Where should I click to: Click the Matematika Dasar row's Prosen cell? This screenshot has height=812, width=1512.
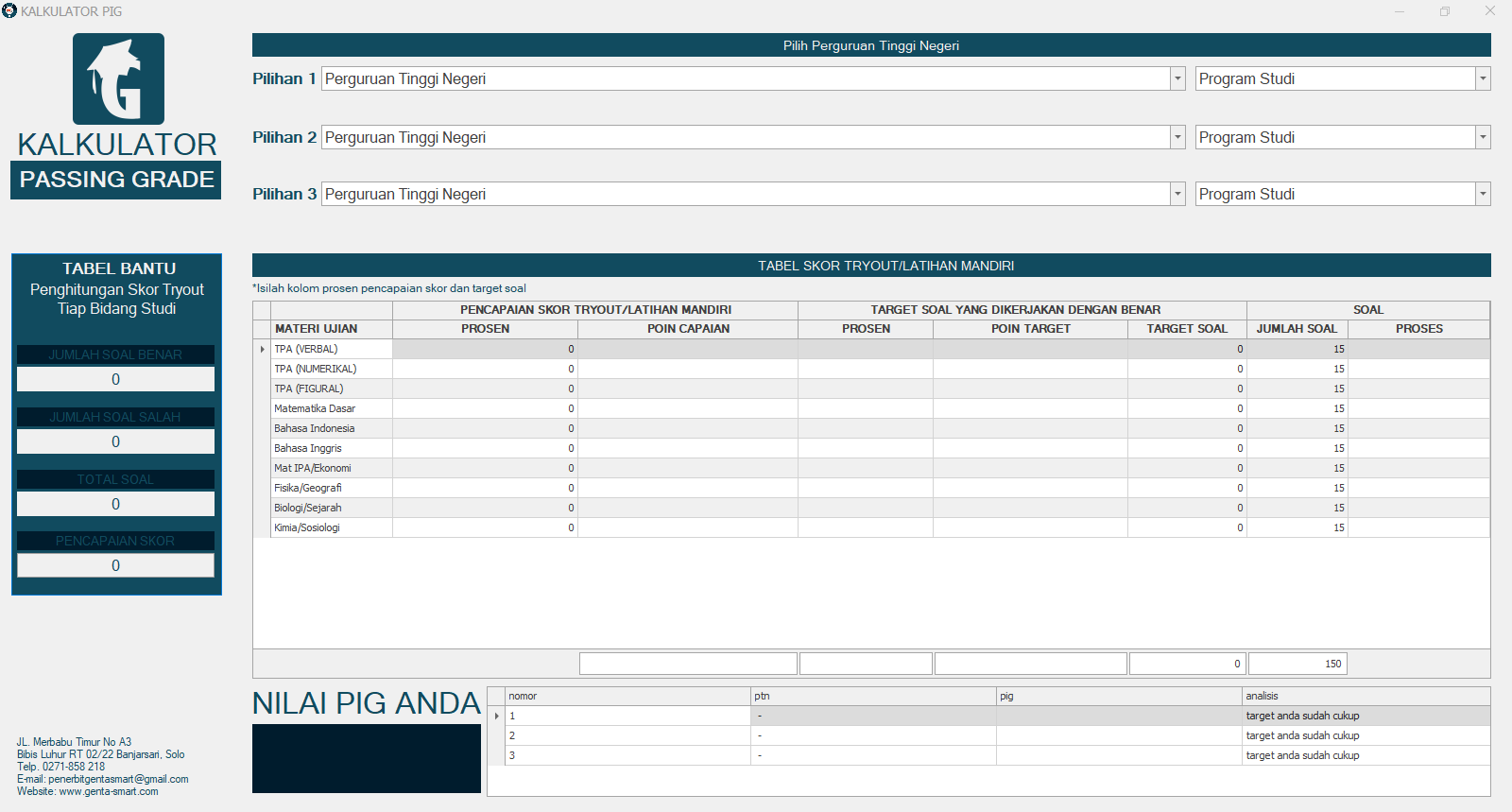(485, 408)
